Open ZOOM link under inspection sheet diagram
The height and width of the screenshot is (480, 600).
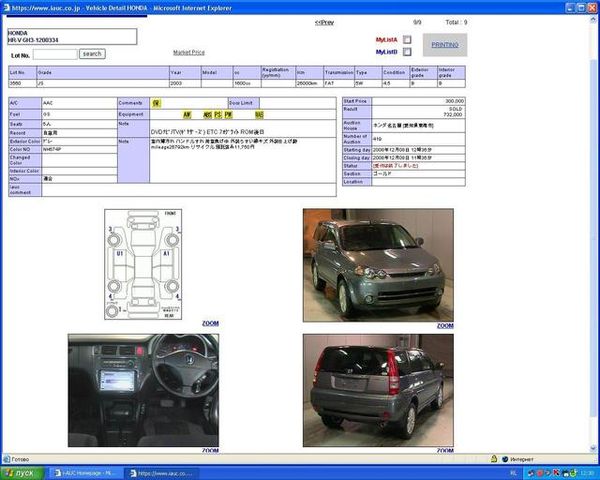pyautogui.click(x=210, y=323)
